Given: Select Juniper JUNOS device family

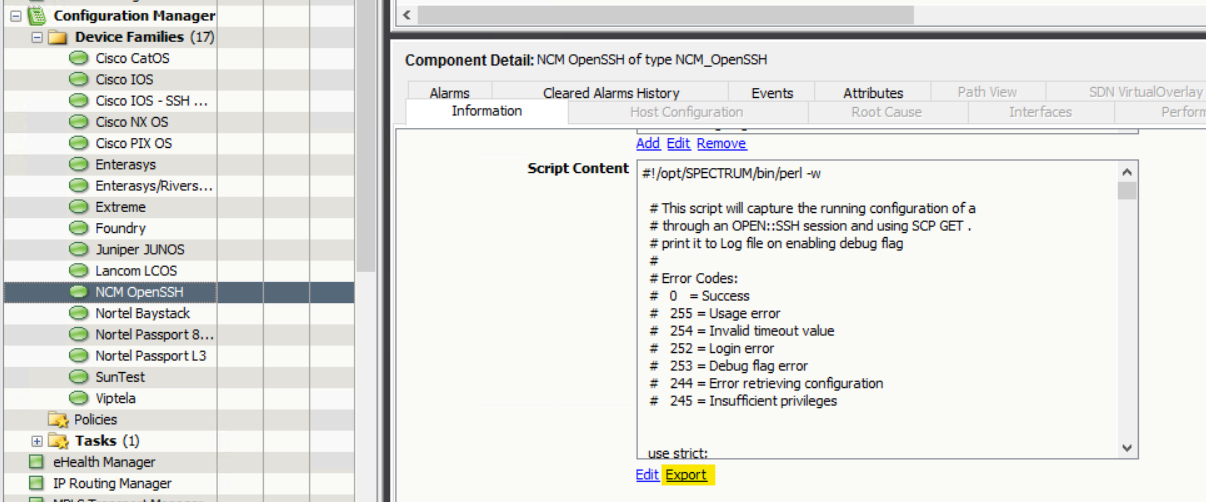Looking at the screenshot, I should tap(140, 249).
